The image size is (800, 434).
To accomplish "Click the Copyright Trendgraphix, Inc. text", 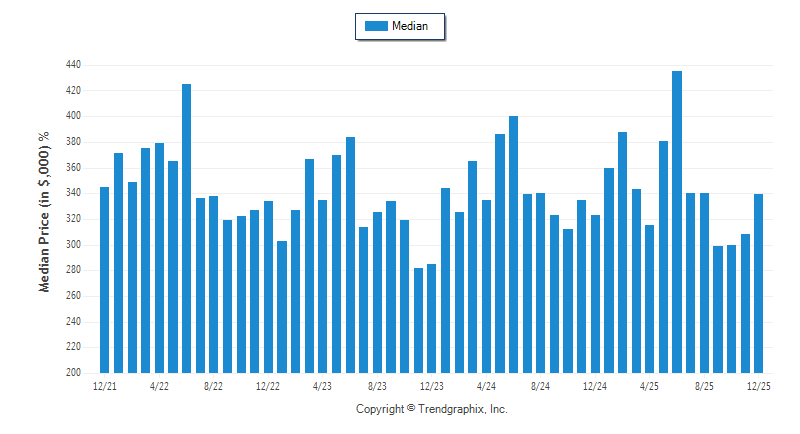I will click(432, 409).
